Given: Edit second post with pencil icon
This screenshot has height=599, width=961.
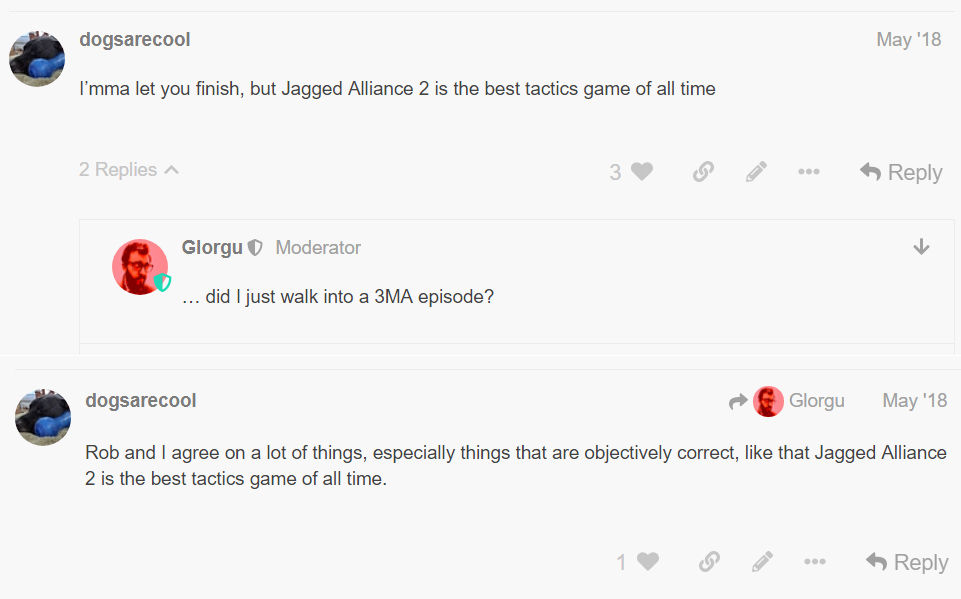Looking at the screenshot, I should [762, 562].
